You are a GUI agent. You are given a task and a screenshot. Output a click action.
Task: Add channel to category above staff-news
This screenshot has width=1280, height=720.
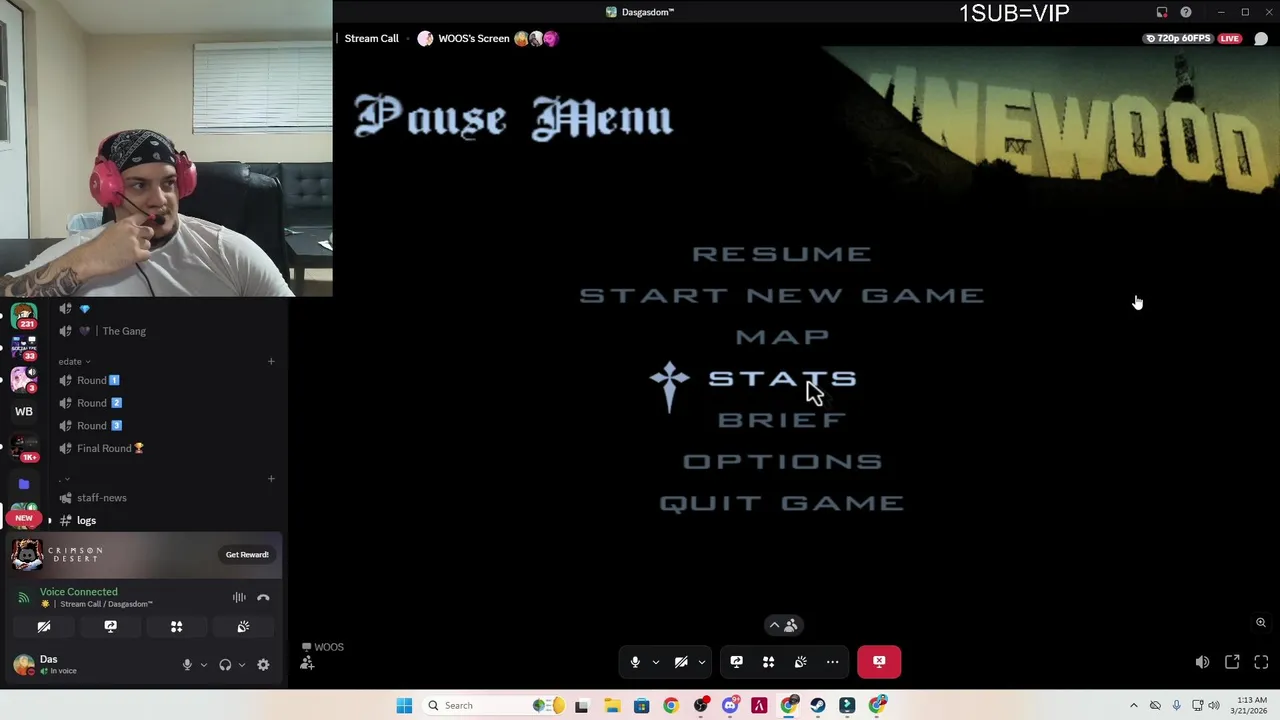pyautogui.click(x=271, y=478)
